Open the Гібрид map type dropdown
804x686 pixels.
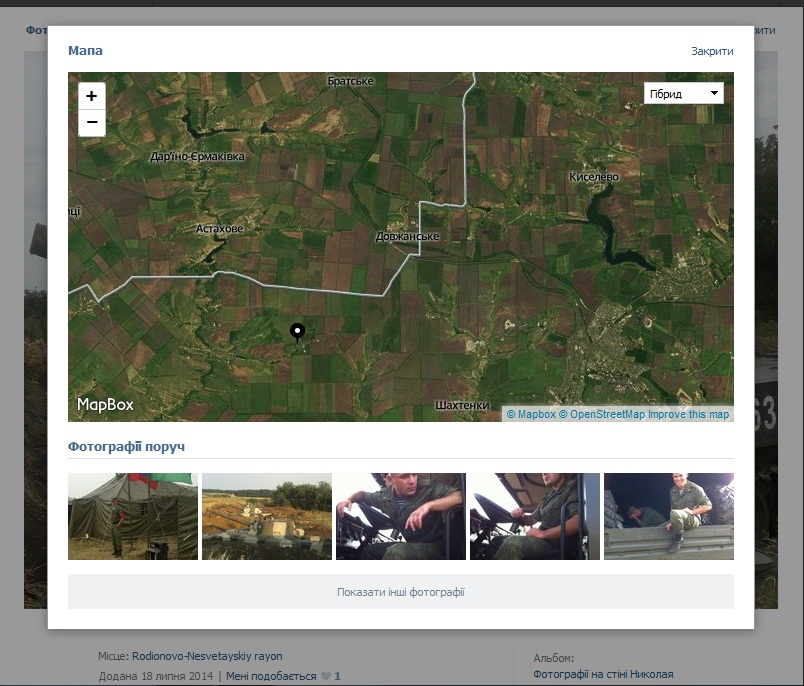tap(684, 94)
